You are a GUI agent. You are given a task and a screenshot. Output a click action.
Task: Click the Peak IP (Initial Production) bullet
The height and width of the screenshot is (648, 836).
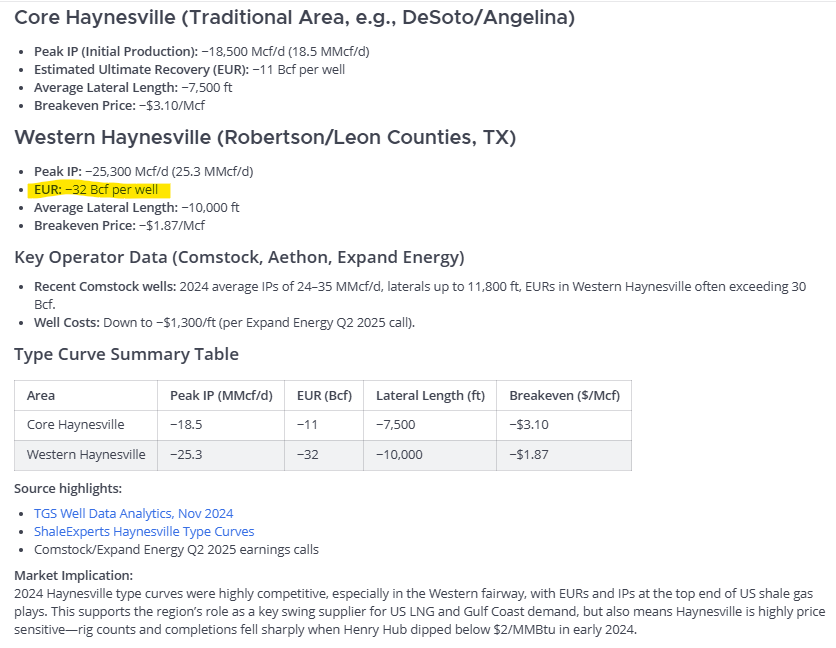pos(202,51)
